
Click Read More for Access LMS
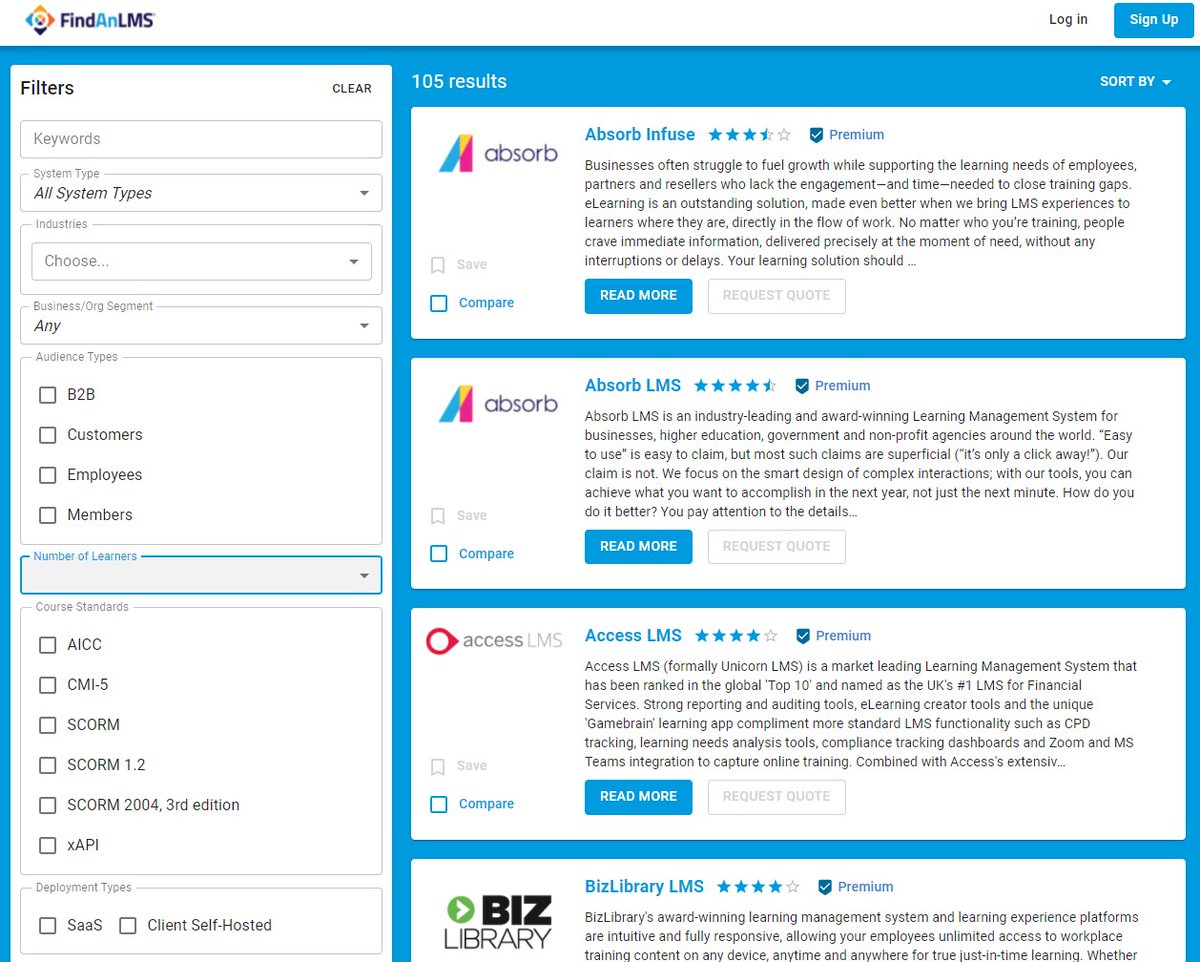[638, 797]
